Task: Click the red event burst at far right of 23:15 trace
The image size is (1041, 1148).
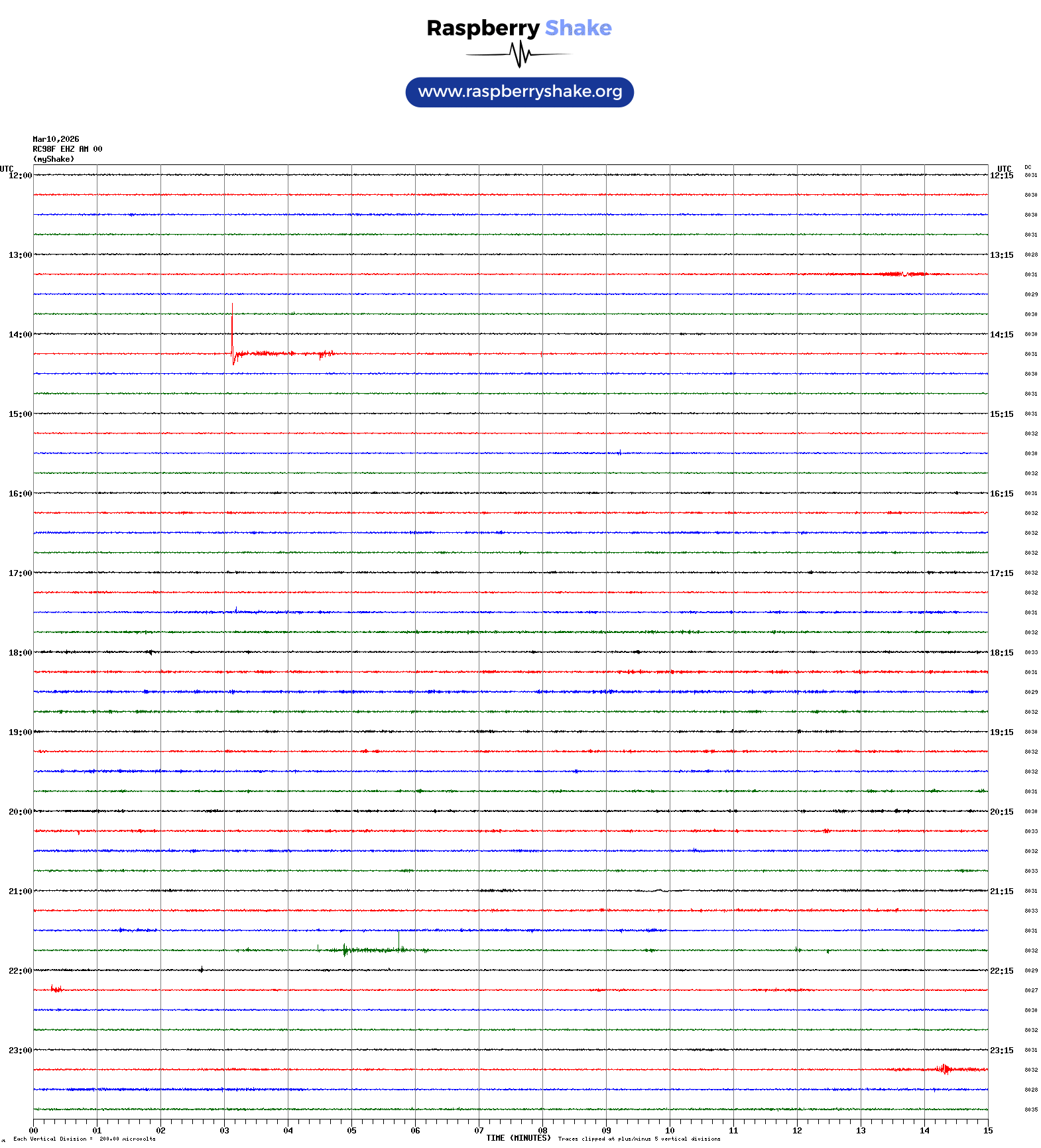Action: [945, 1068]
